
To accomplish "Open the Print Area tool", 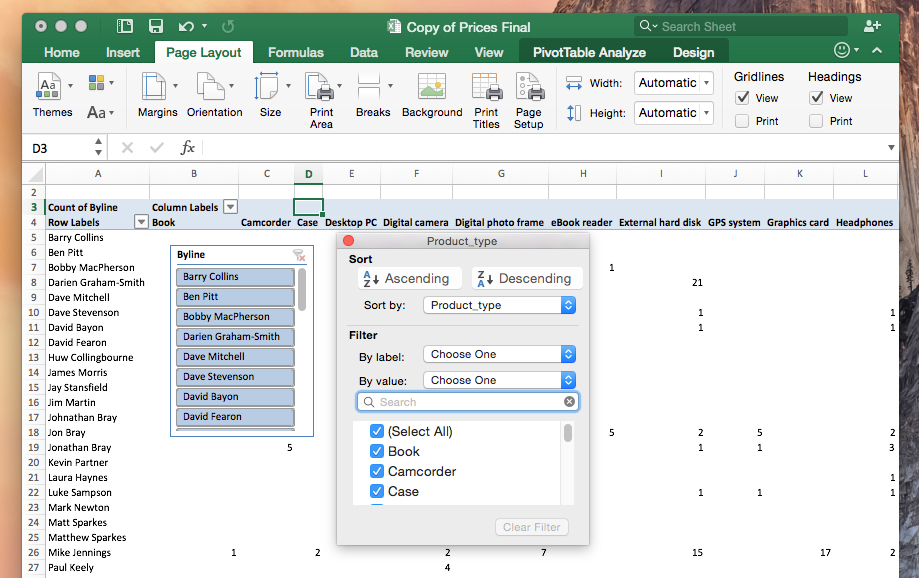I will (321, 96).
